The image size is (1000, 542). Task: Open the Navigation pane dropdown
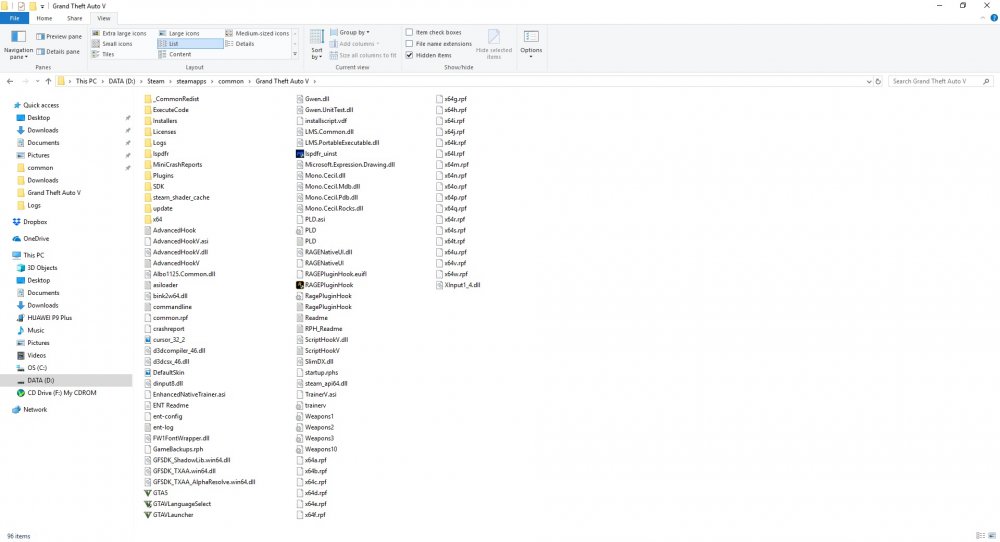point(18,44)
